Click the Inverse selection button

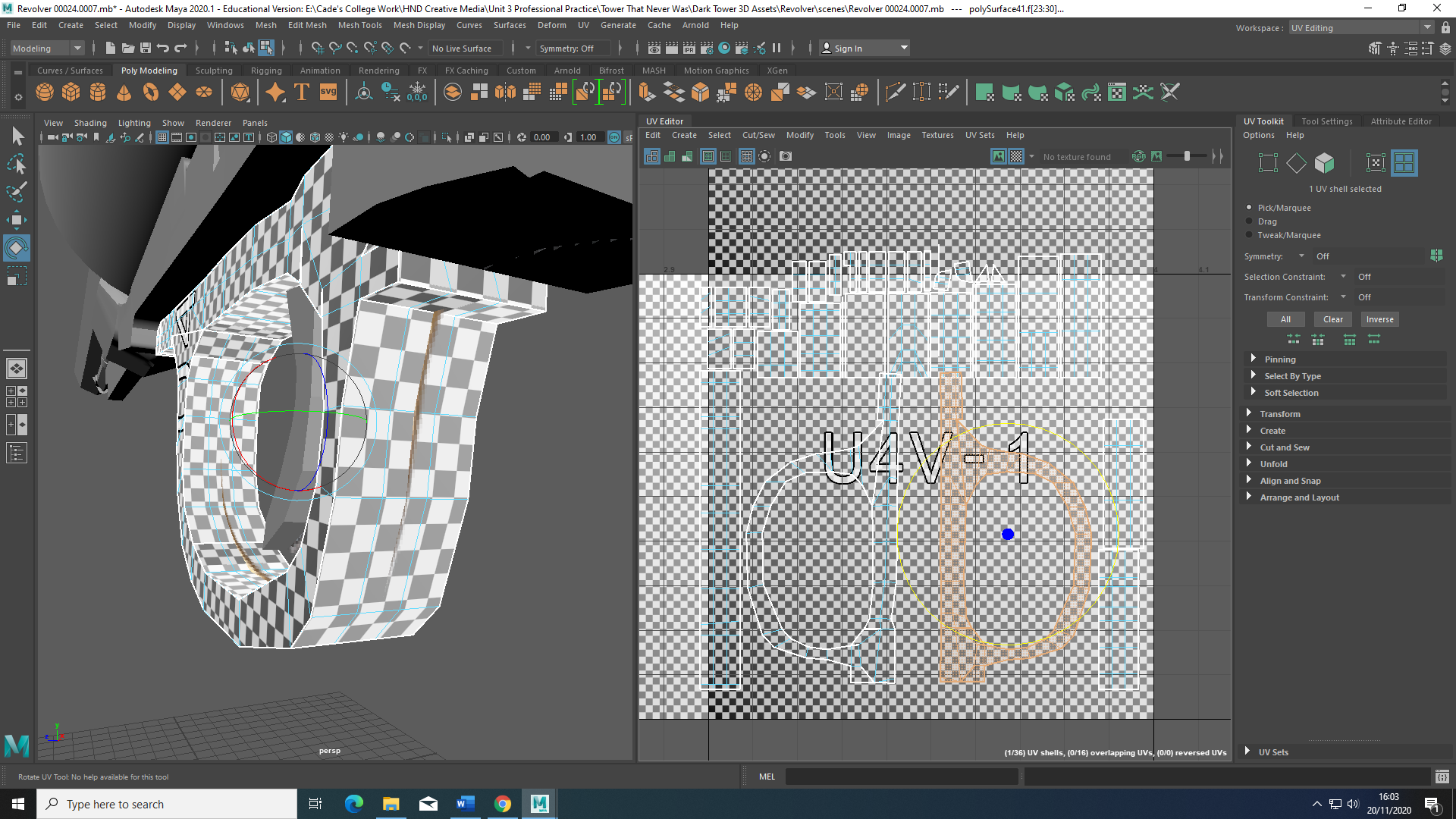pos(1379,319)
